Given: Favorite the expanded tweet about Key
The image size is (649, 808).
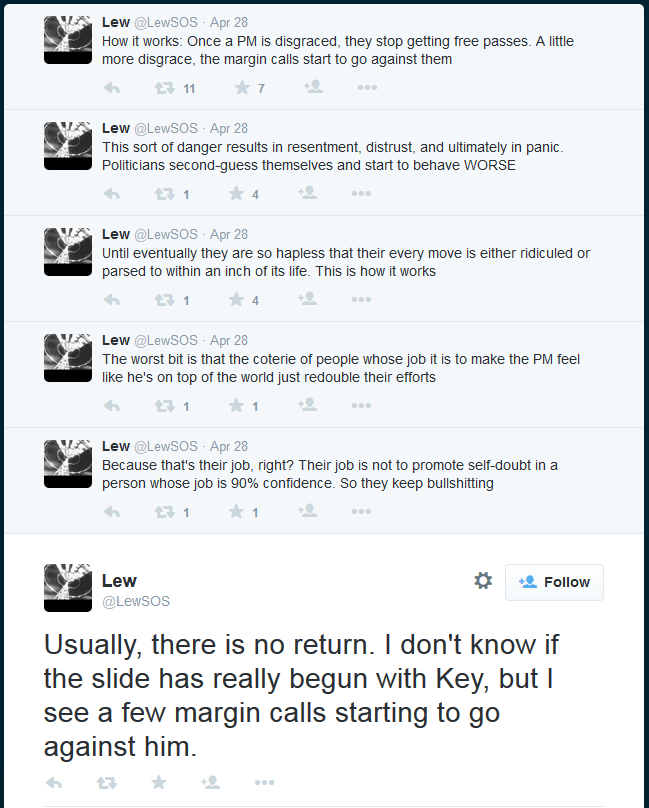Looking at the screenshot, I should click(x=158, y=783).
